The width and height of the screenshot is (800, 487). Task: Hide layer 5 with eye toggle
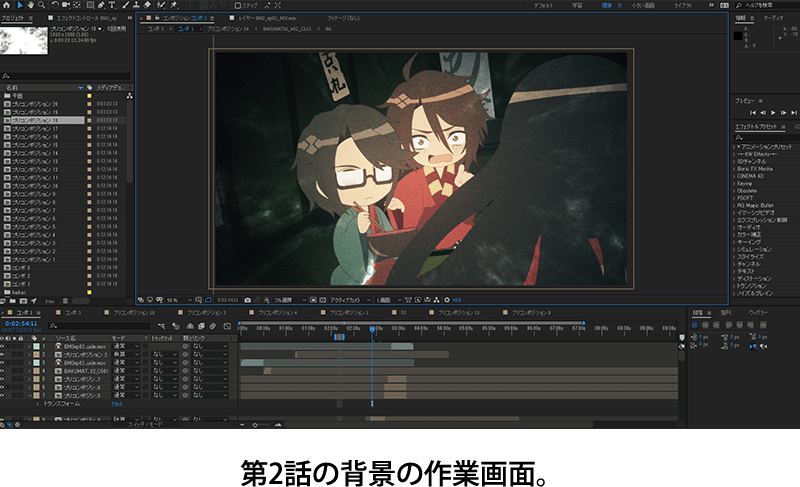click(2, 379)
